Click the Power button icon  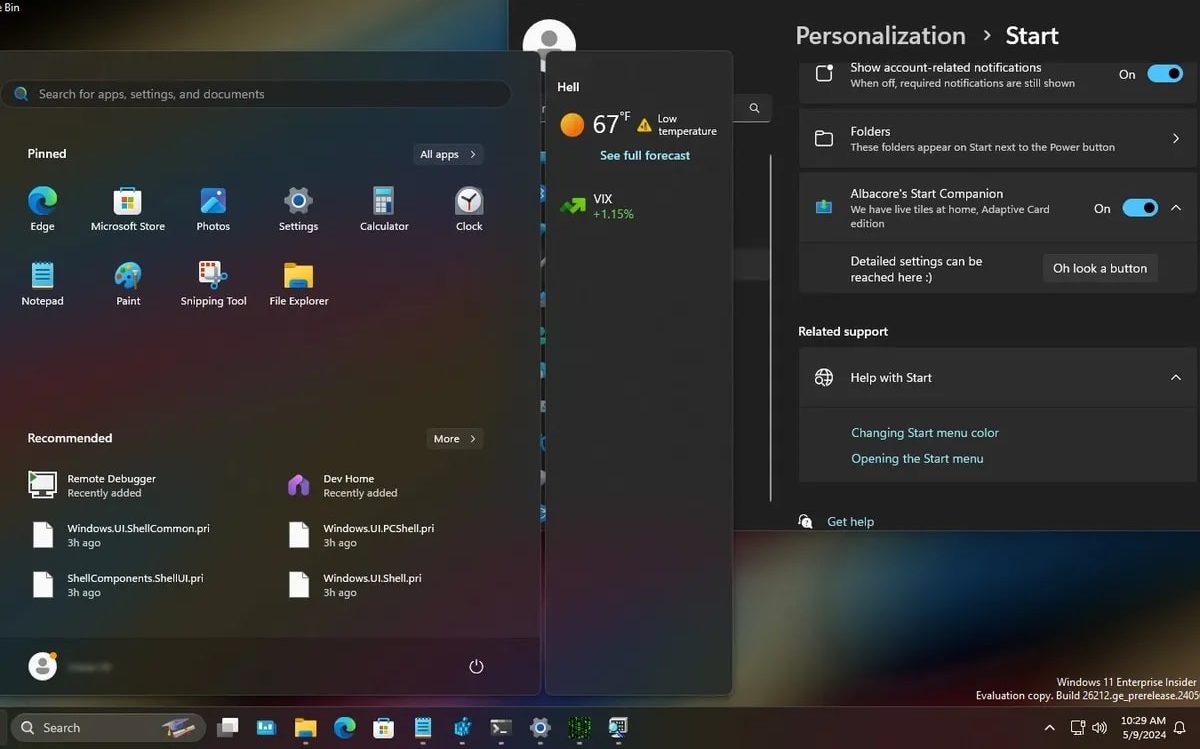click(476, 667)
